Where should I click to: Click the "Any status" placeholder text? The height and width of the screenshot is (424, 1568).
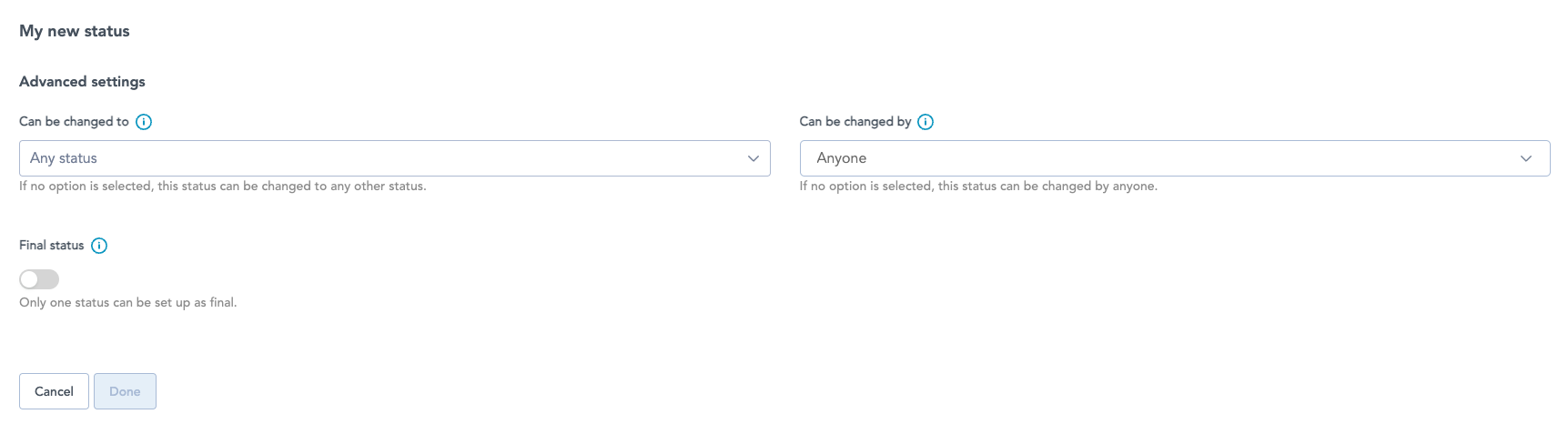click(64, 158)
